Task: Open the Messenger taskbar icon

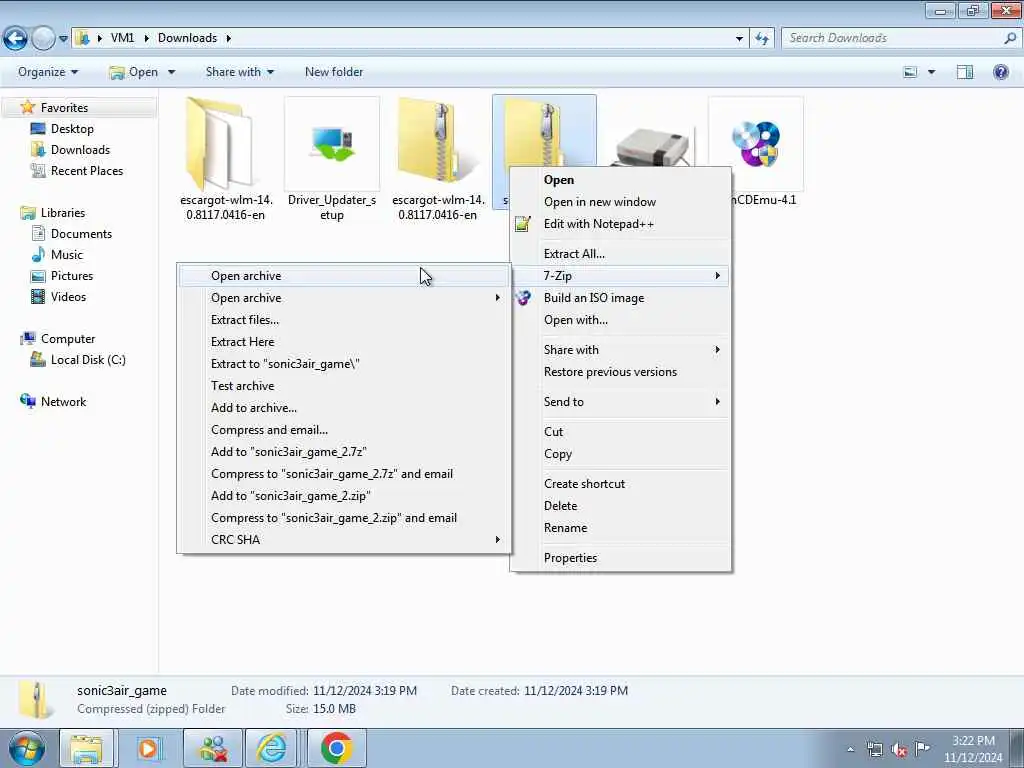Action: point(213,748)
